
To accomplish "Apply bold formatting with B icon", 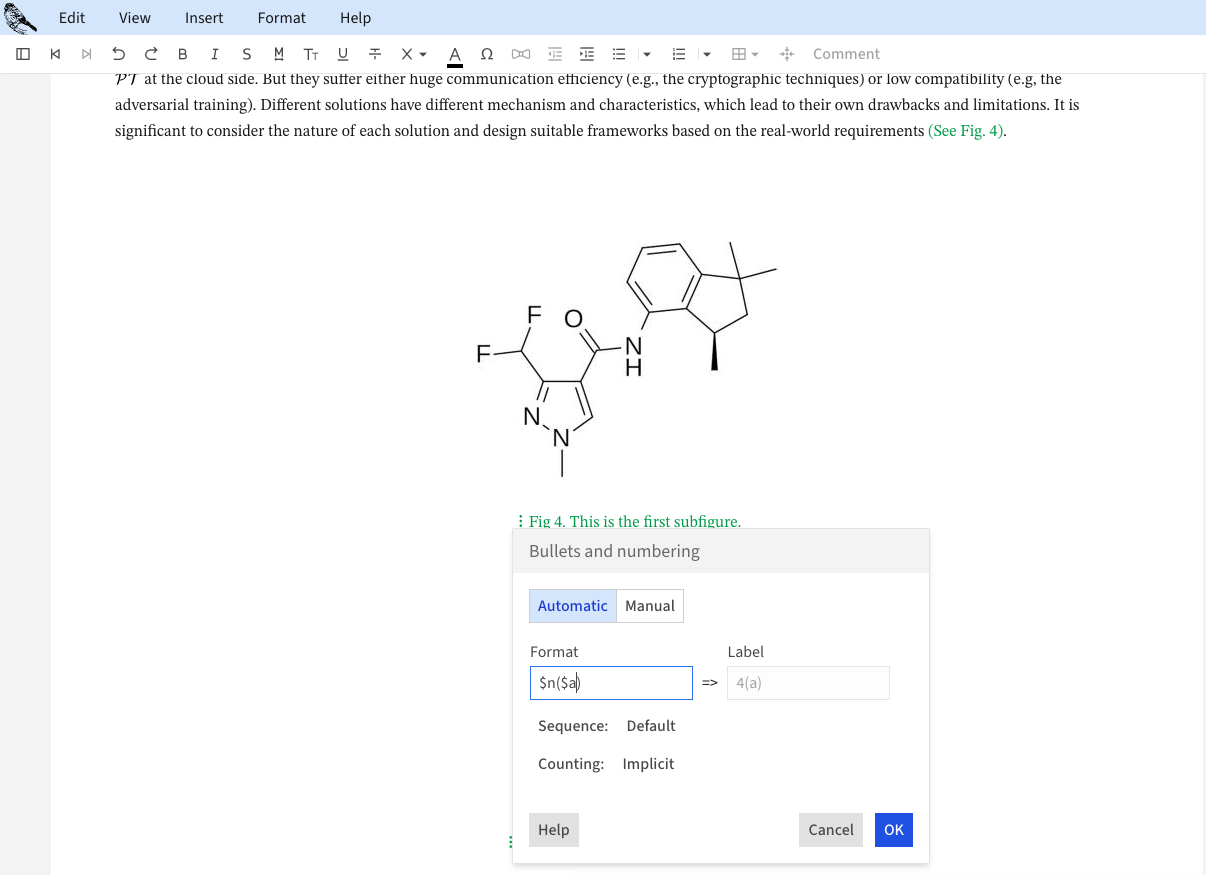I will click(183, 54).
